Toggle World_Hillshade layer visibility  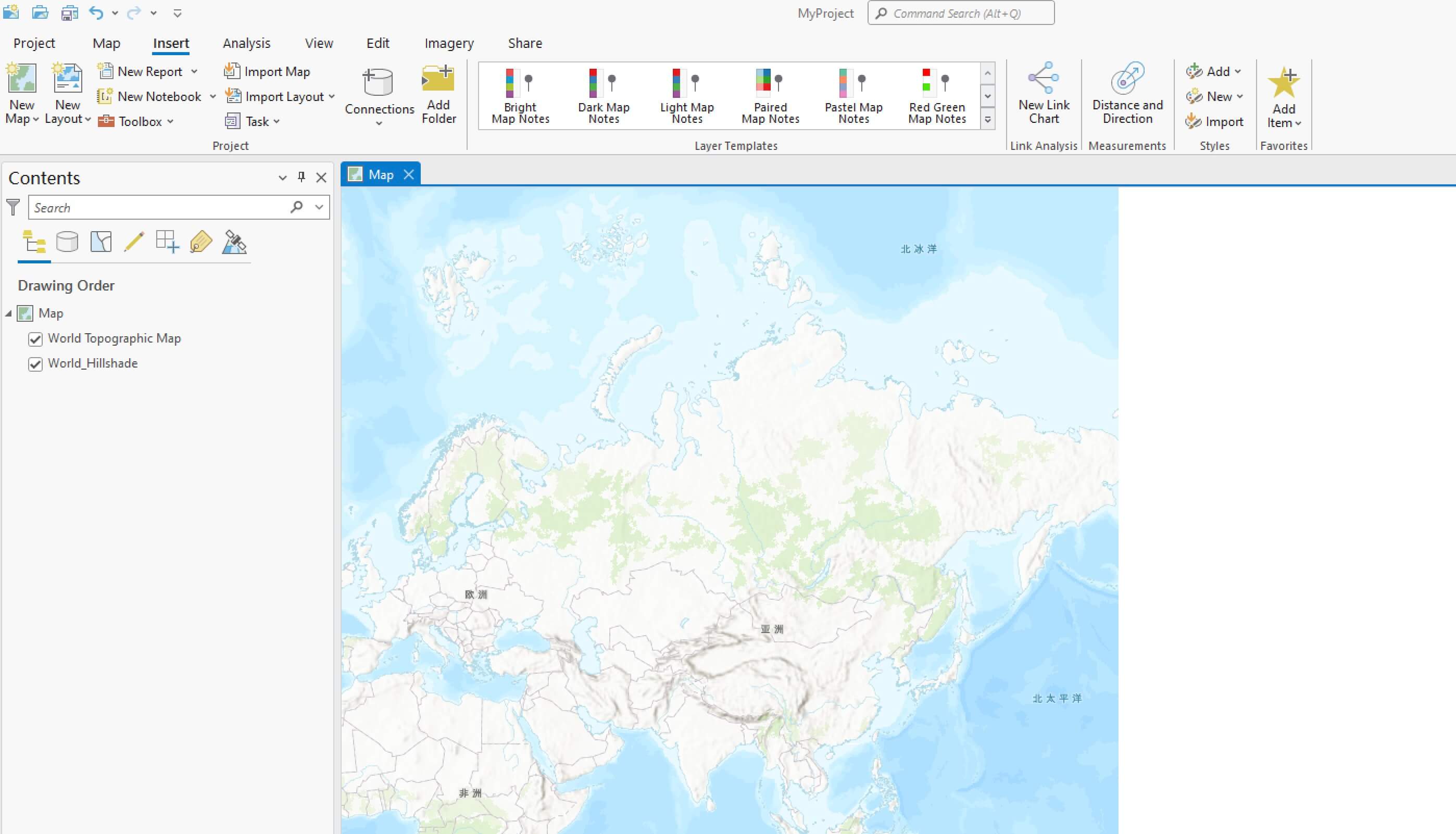[35, 364]
